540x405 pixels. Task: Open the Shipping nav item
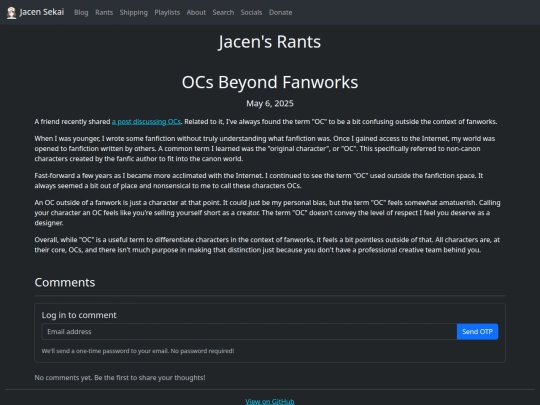point(134,12)
